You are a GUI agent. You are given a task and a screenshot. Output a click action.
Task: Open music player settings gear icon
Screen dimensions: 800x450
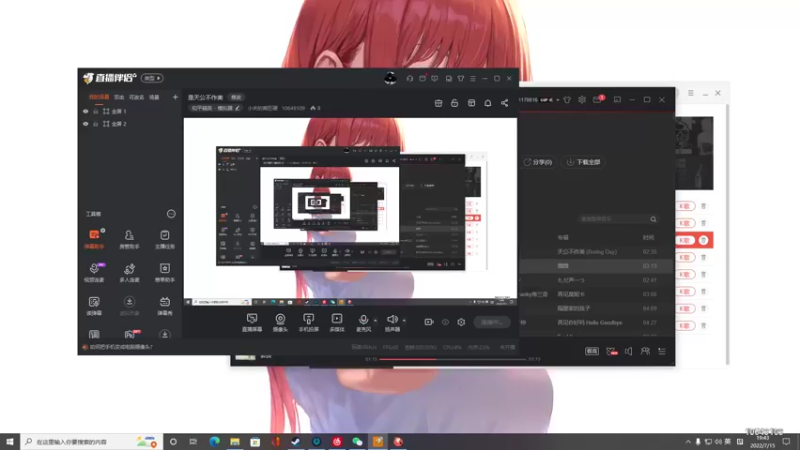click(x=582, y=99)
